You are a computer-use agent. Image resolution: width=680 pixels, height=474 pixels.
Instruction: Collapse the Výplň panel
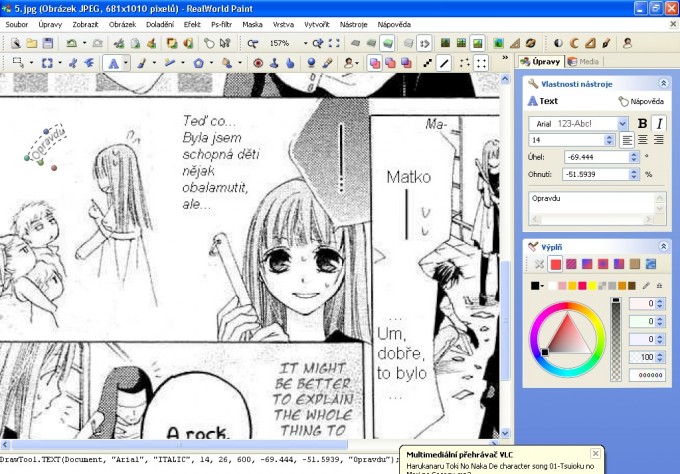663,246
